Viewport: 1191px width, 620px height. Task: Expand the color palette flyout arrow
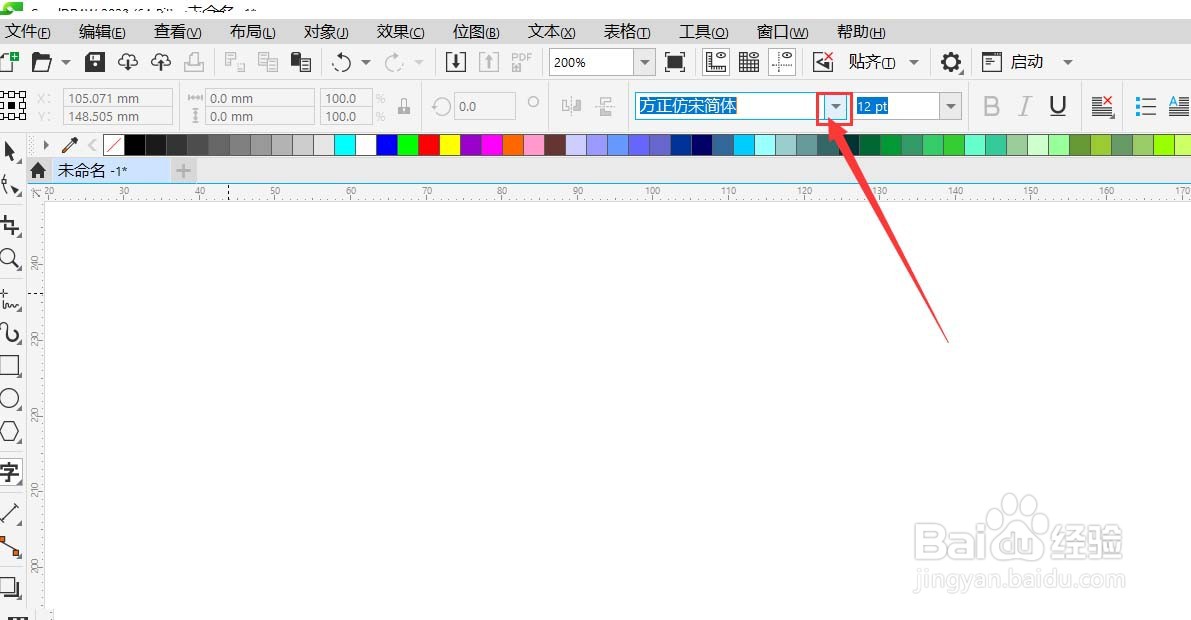pyautogui.click(x=46, y=144)
